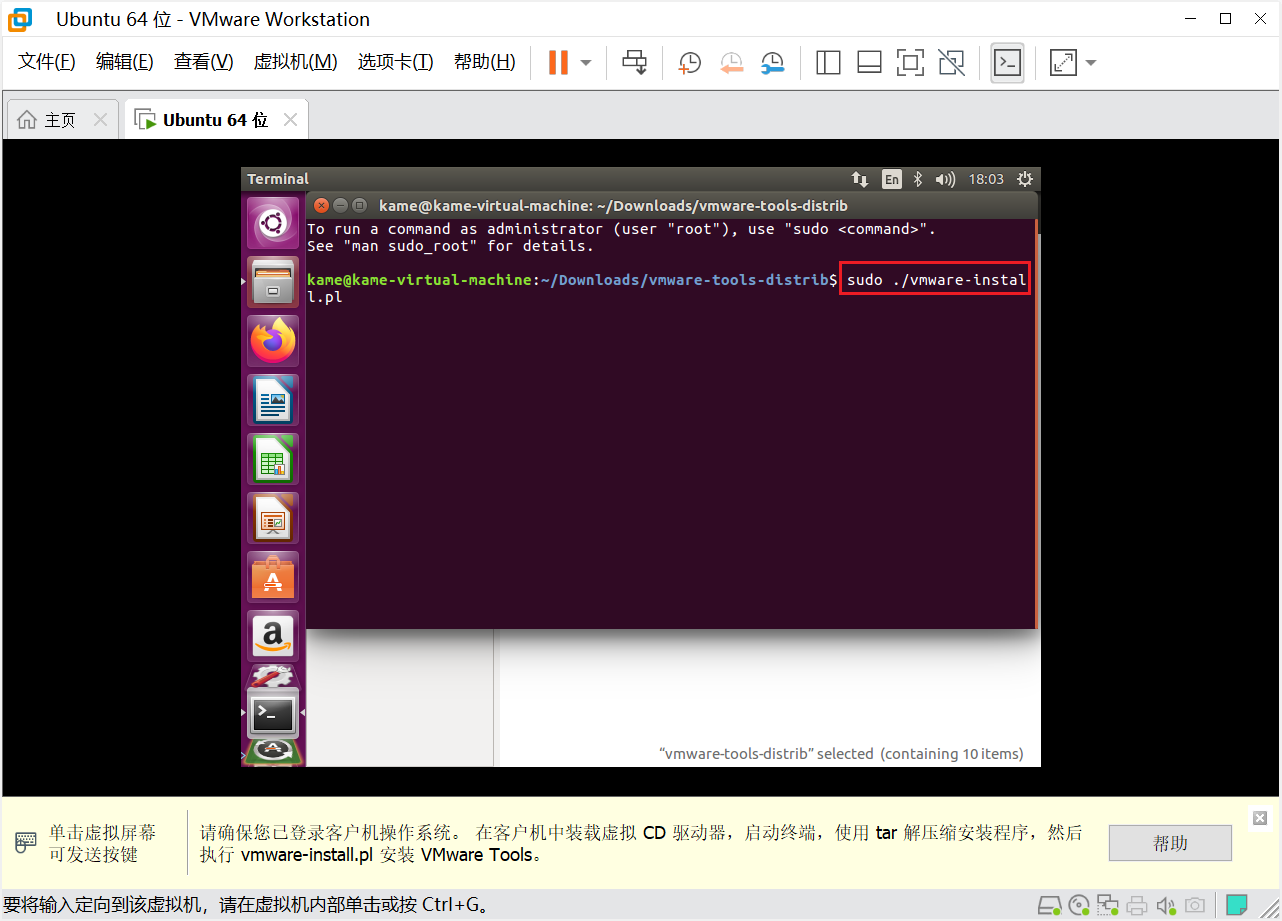Launch LibreOffice Impress from the launcher
This screenshot has height=921, width=1282.
[x=273, y=518]
